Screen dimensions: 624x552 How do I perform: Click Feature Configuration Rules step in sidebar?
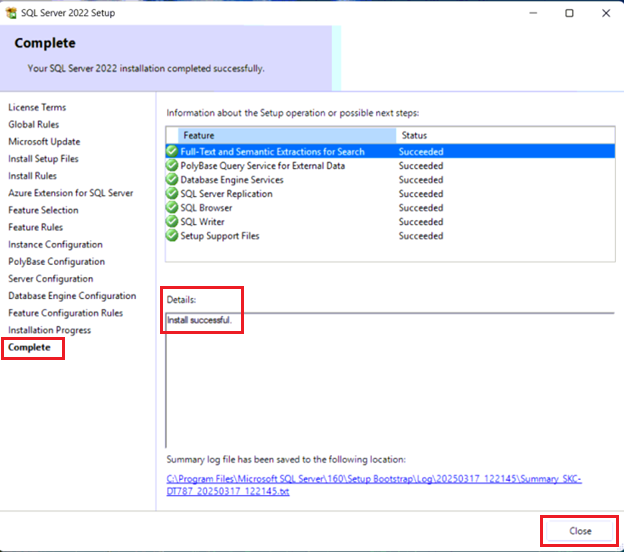(x=65, y=312)
